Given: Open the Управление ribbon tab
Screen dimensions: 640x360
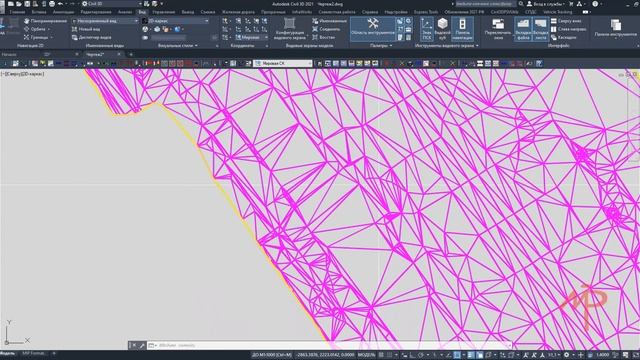Looking at the screenshot, I should [x=163, y=12].
